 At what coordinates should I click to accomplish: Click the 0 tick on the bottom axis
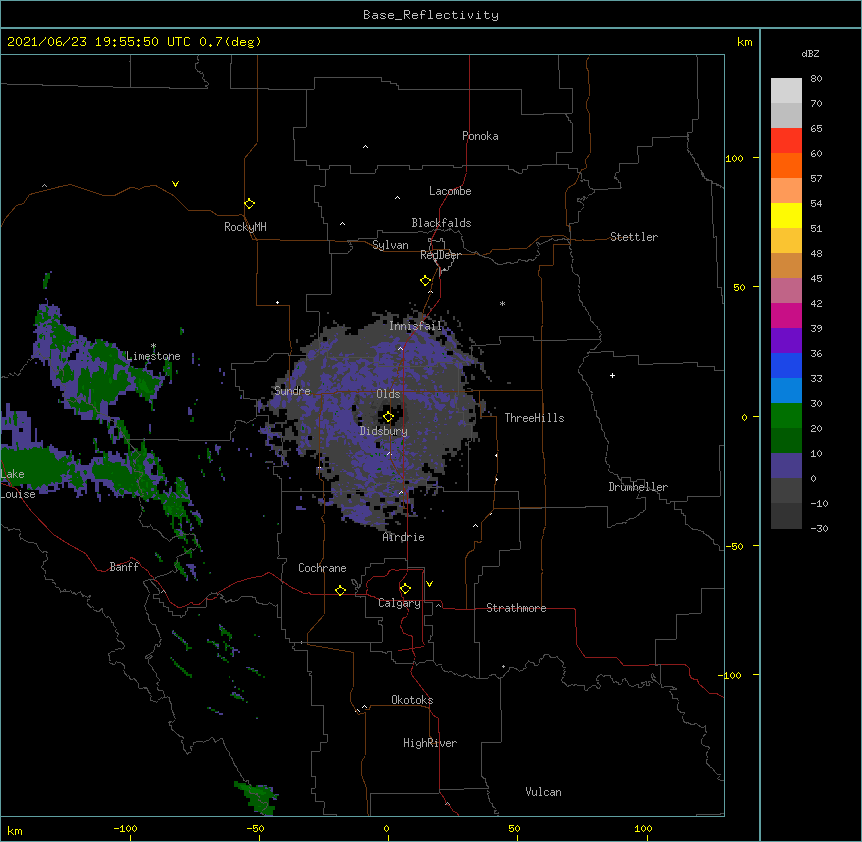(x=386, y=828)
